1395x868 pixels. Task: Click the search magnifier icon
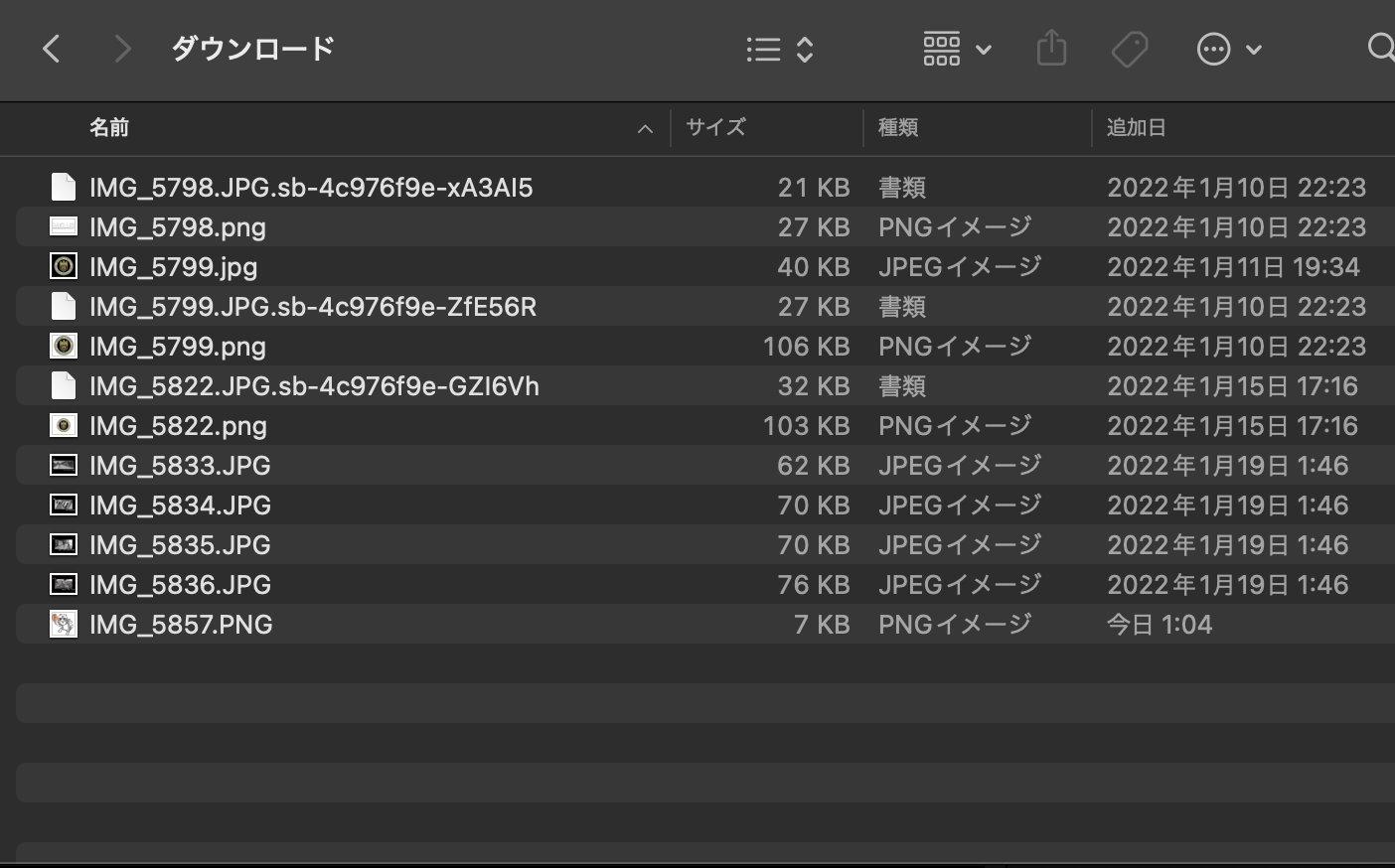1380,48
